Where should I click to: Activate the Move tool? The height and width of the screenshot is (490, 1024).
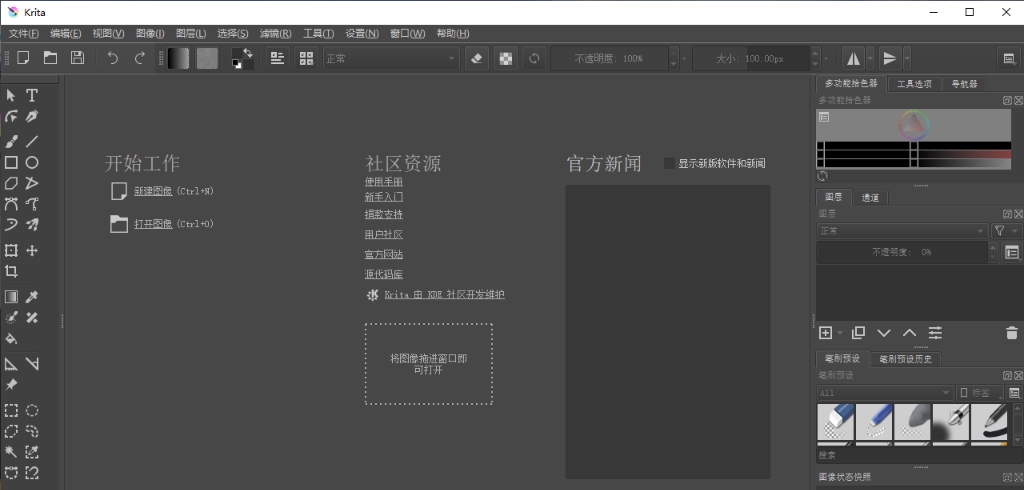32,250
